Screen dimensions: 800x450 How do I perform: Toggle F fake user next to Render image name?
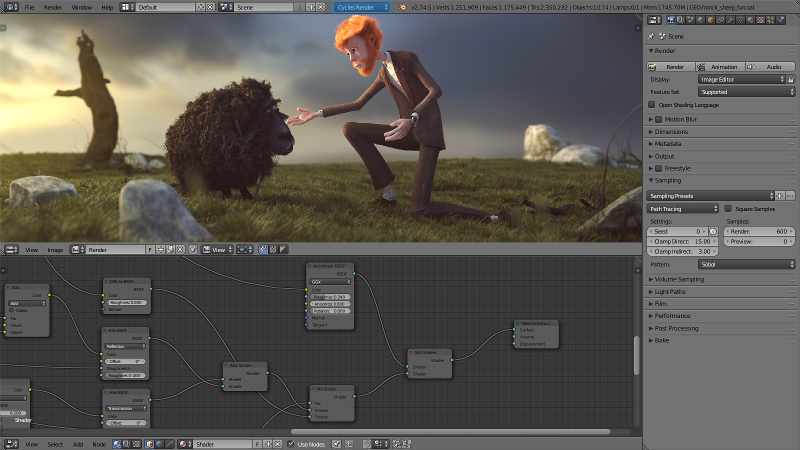click(x=150, y=249)
